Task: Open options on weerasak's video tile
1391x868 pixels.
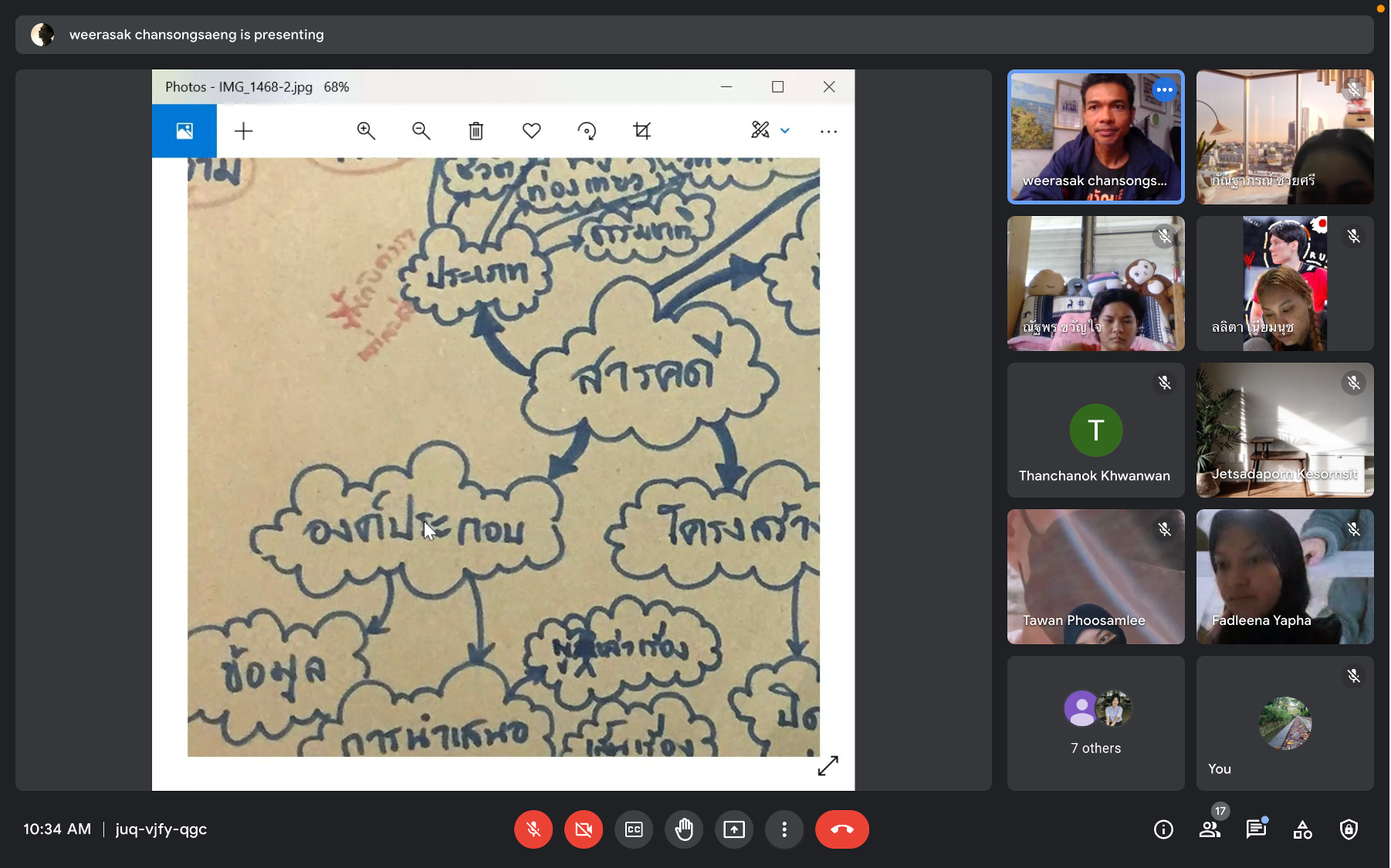Action: click(x=1164, y=90)
